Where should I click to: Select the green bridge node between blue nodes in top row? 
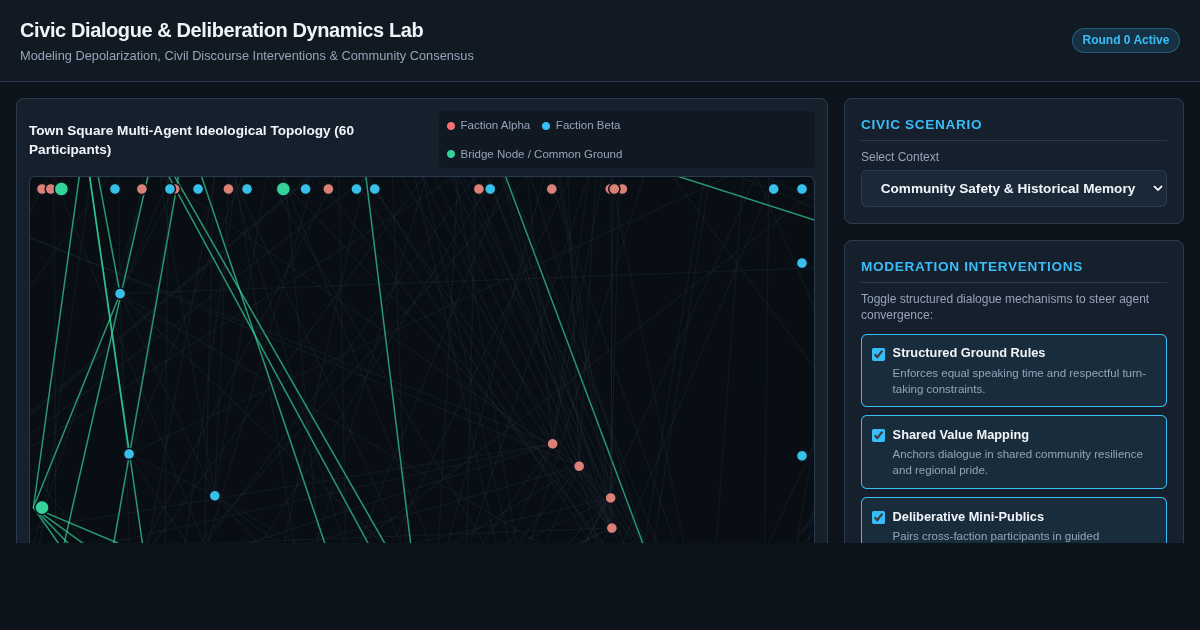[283, 189]
